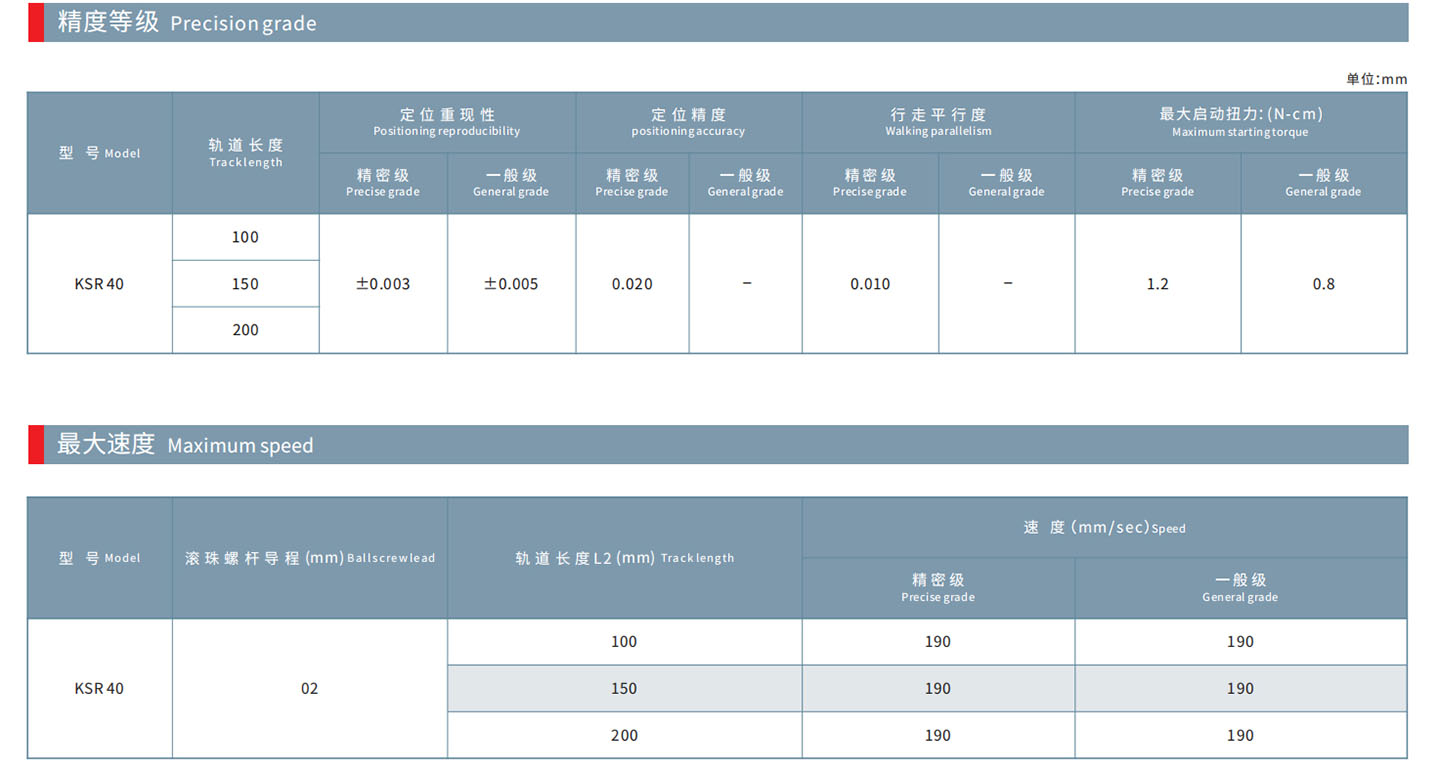1440x771 pixels.
Task: Select the 0.020 positioning accuracy cell
Action: 632,284
